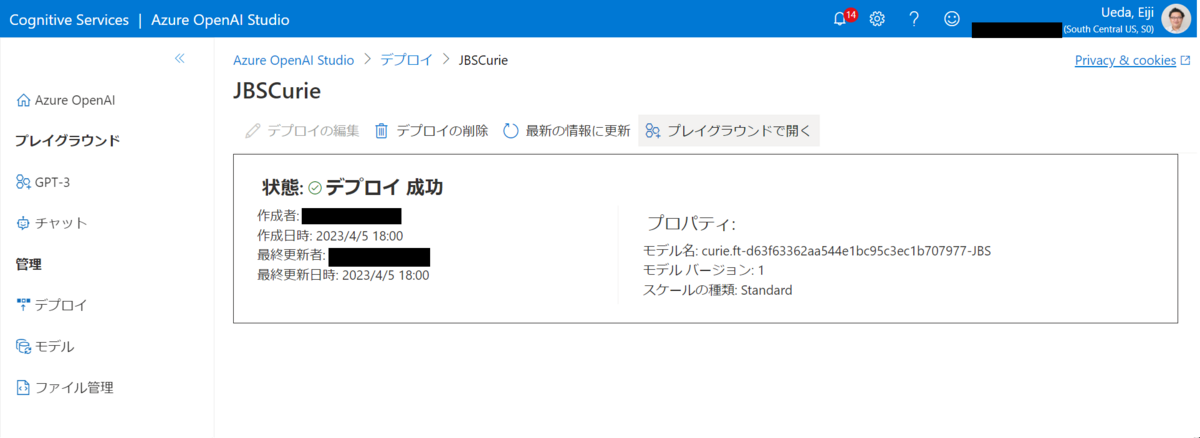Click the デプロイ breadcrumb link
Screen dimensions: 1200x438
click(406, 60)
